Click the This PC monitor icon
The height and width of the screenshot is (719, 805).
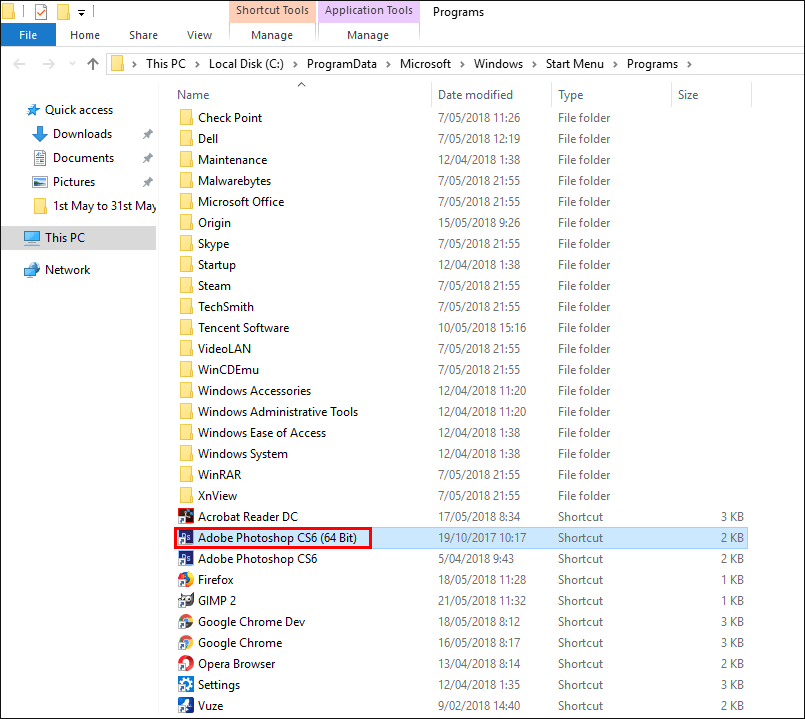pos(32,238)
